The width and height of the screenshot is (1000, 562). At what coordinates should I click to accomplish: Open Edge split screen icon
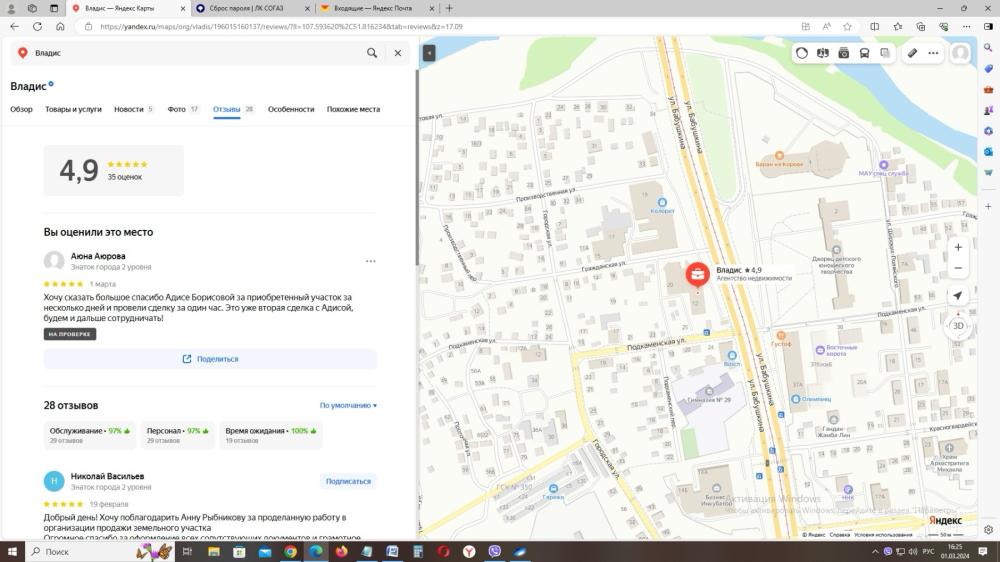[x=874, y=27]
